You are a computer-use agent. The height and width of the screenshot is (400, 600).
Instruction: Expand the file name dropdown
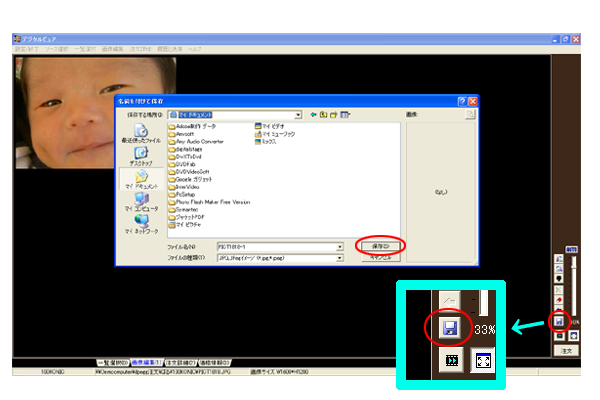tap(340, 245)
